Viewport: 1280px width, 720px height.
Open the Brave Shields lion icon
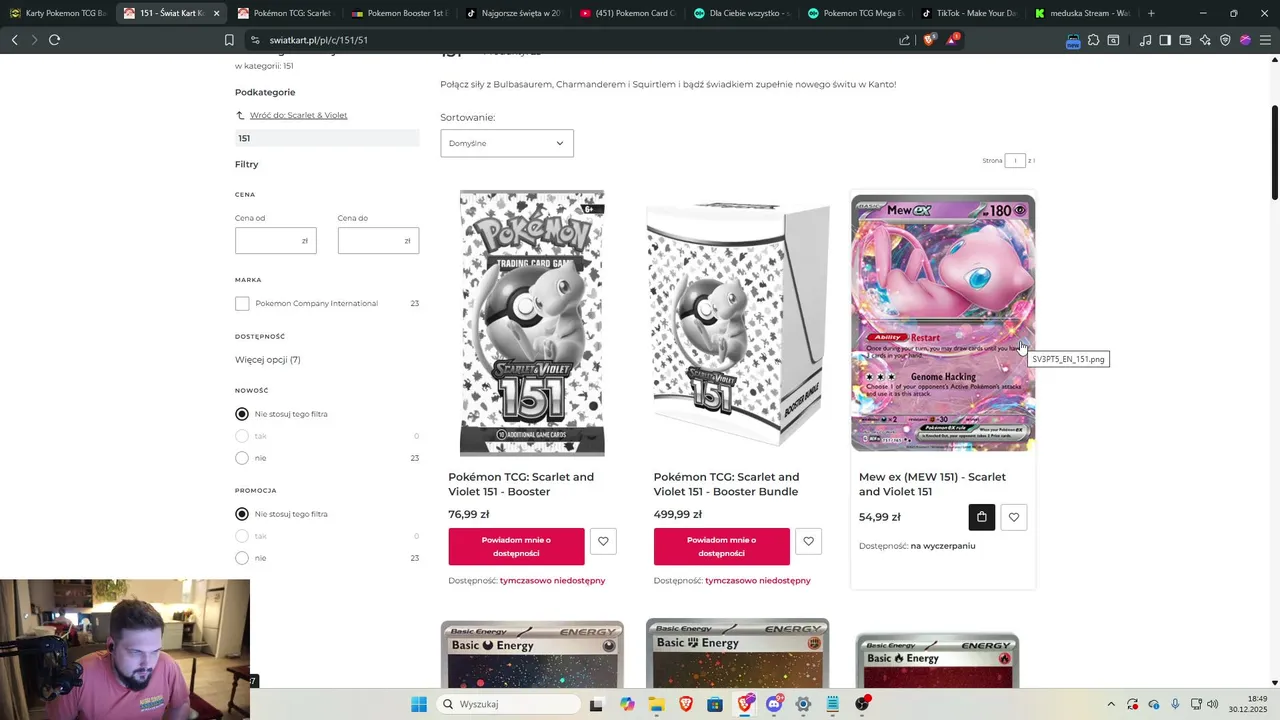click(x=929, y=40)
